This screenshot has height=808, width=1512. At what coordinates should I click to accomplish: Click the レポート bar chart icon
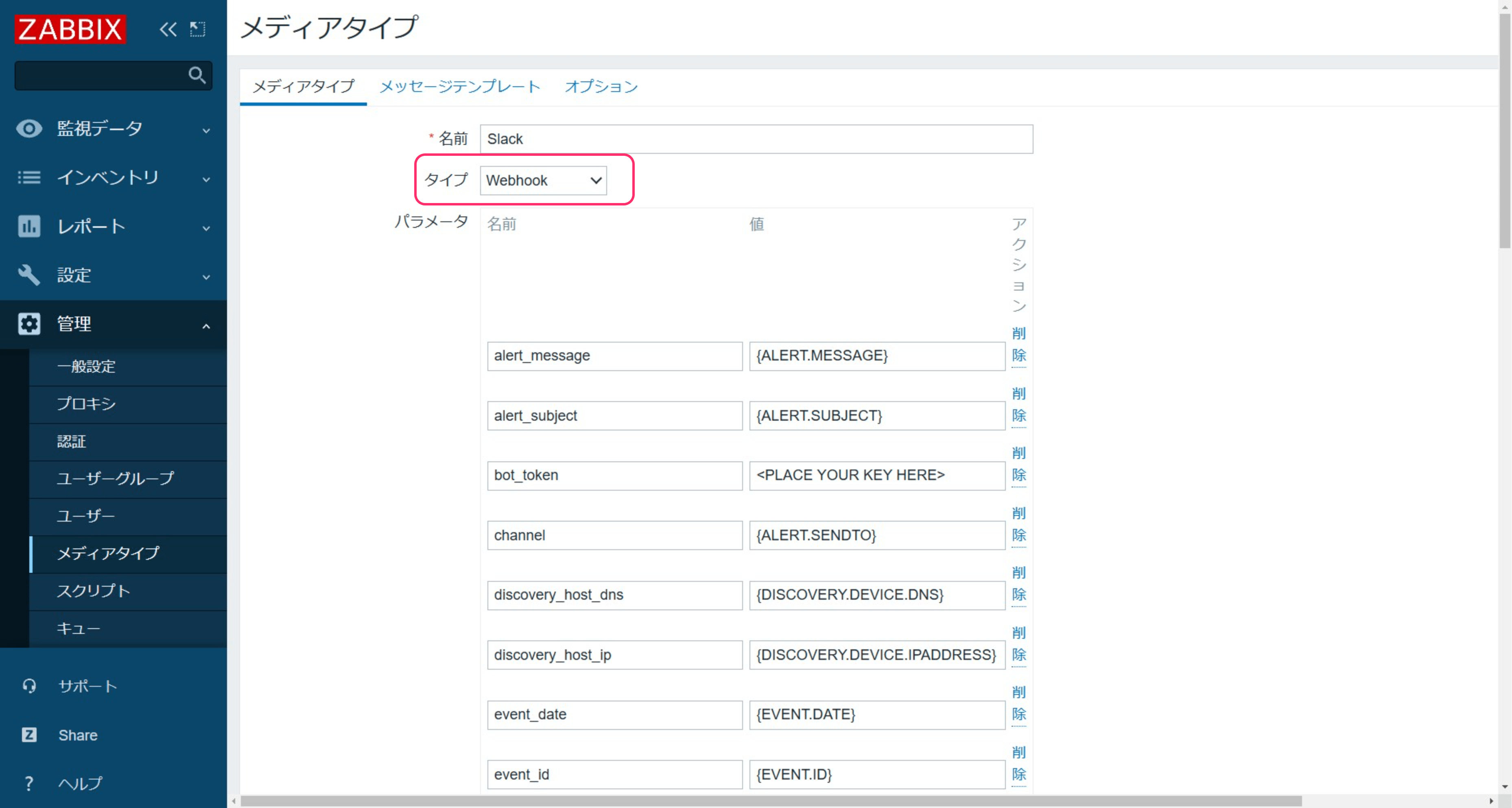pyautogui.click(x=29, y=226)
